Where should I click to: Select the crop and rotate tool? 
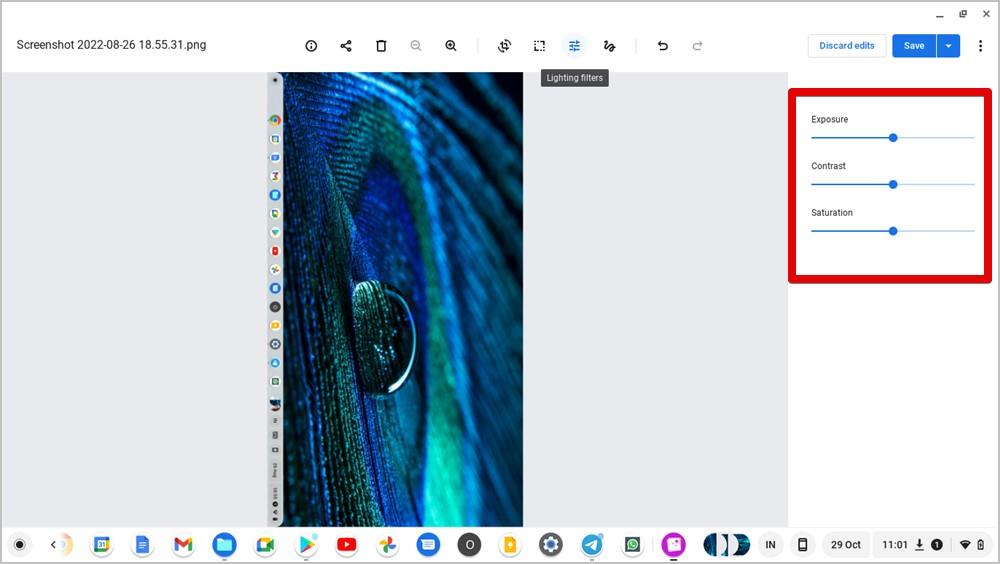(504, 46)
